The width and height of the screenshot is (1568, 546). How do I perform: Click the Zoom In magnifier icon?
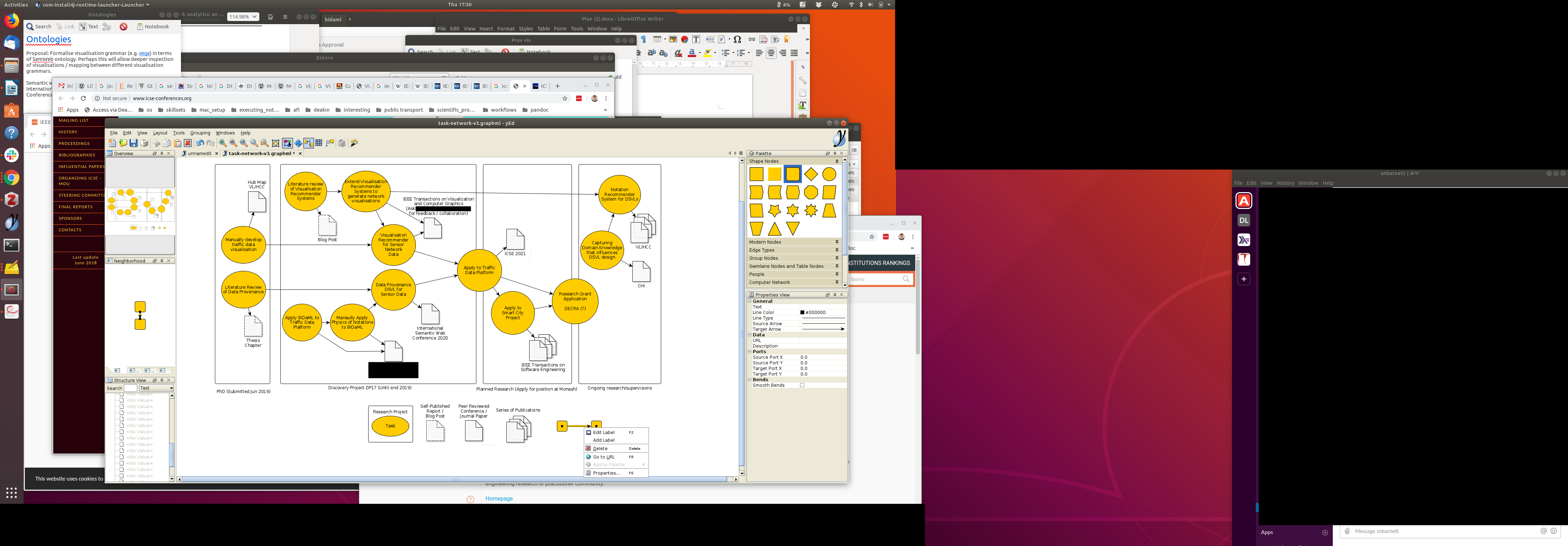click(x=223, y=143)
